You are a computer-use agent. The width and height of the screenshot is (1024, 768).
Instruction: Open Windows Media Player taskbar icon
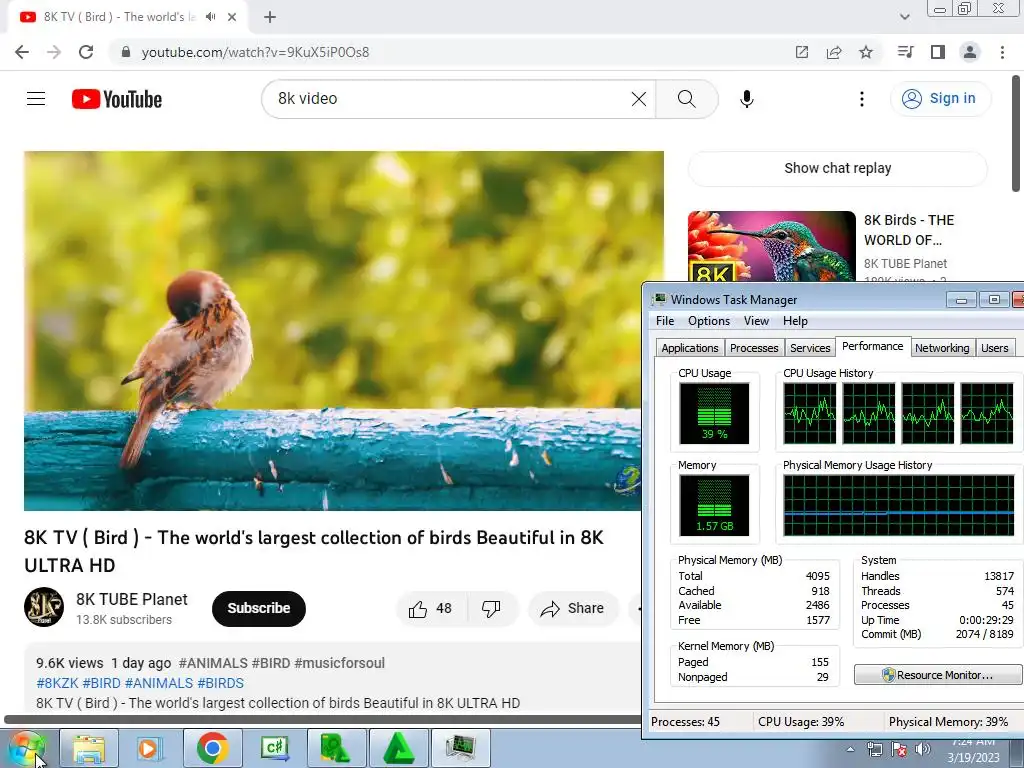[x=150, y=748]
